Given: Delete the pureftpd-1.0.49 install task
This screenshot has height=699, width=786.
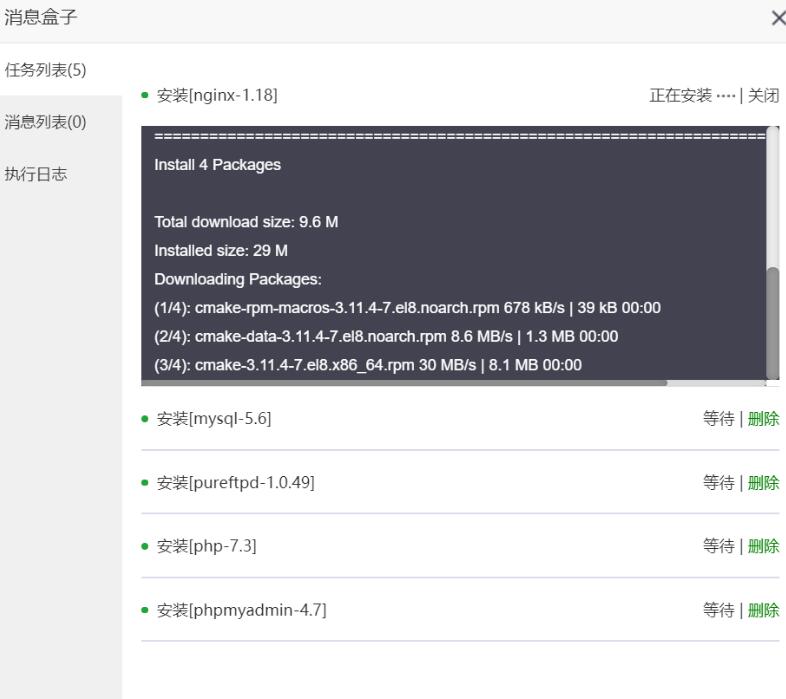Looking at the screenshot, I should (x=763, y=482).
